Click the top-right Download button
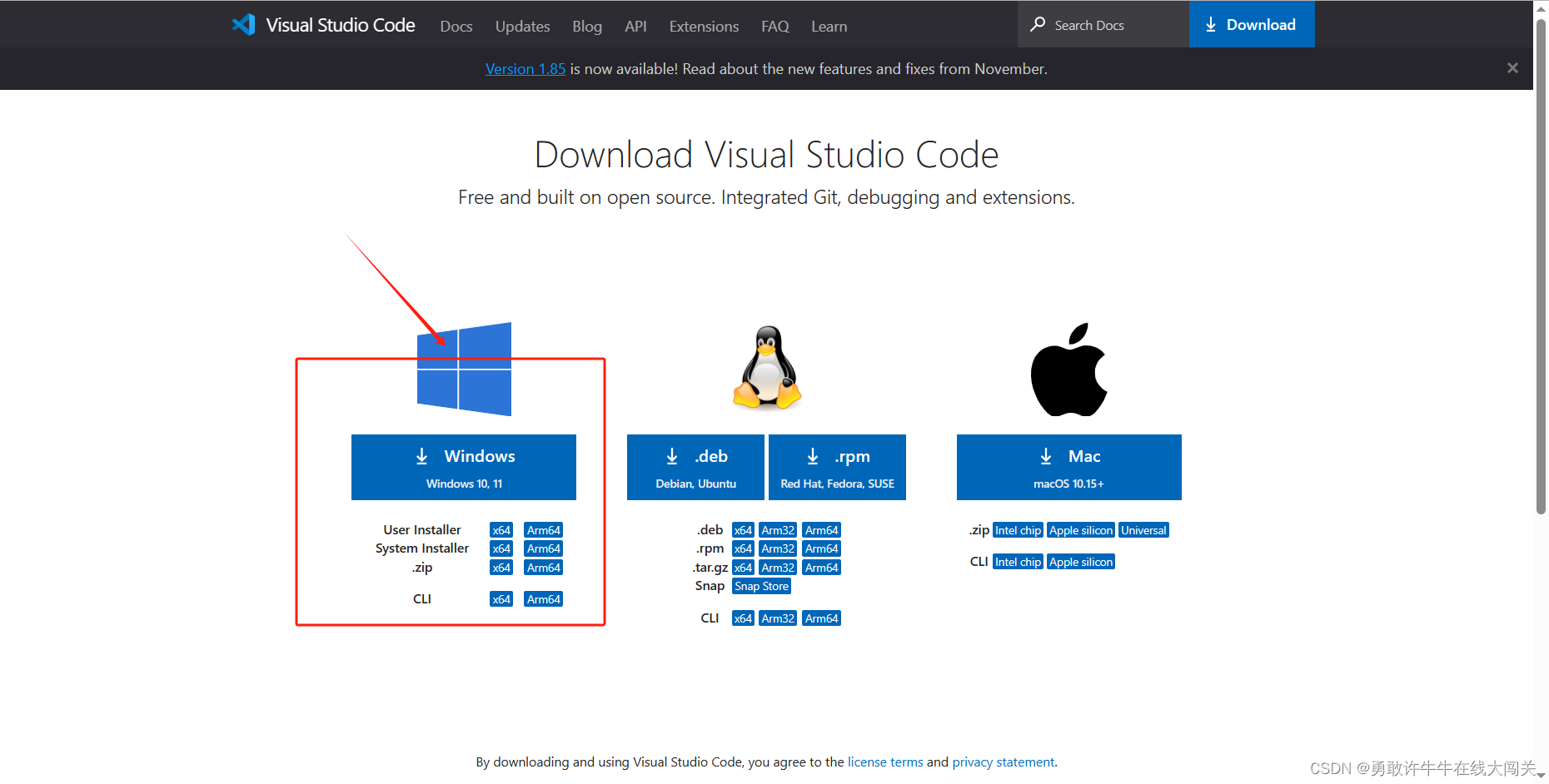 coord(1252,25)
